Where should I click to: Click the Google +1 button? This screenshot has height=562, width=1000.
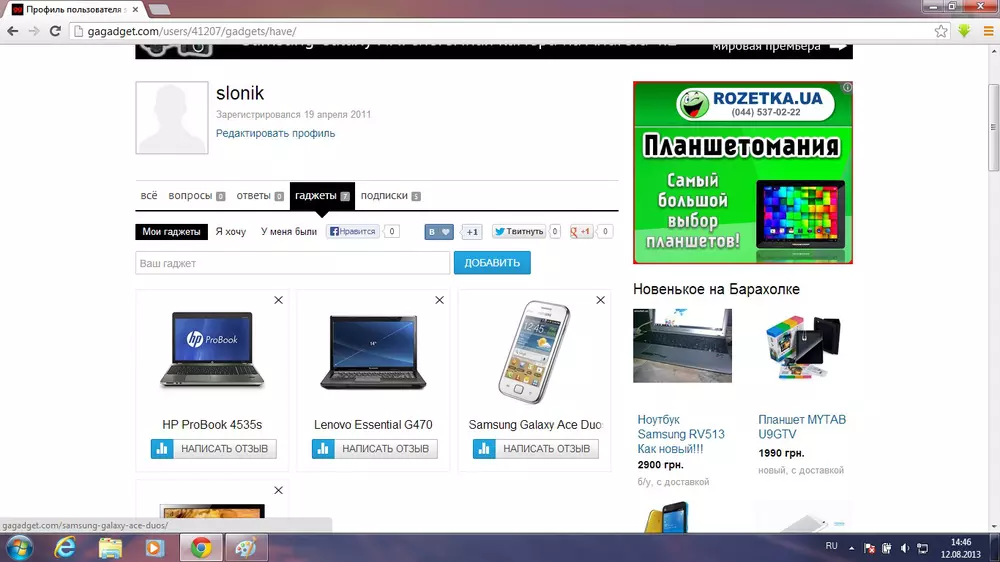point(581,231)
